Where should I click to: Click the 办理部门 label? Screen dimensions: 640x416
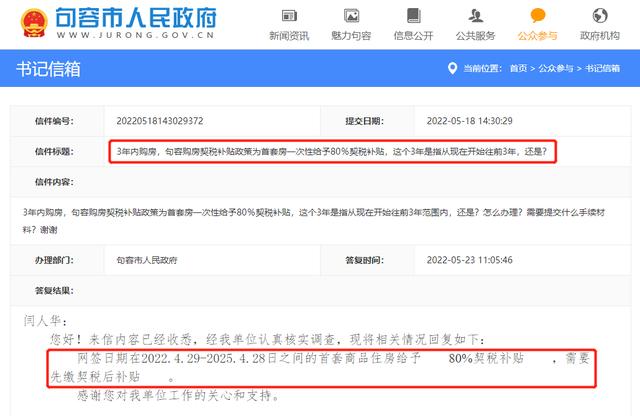tap(54, 260)
